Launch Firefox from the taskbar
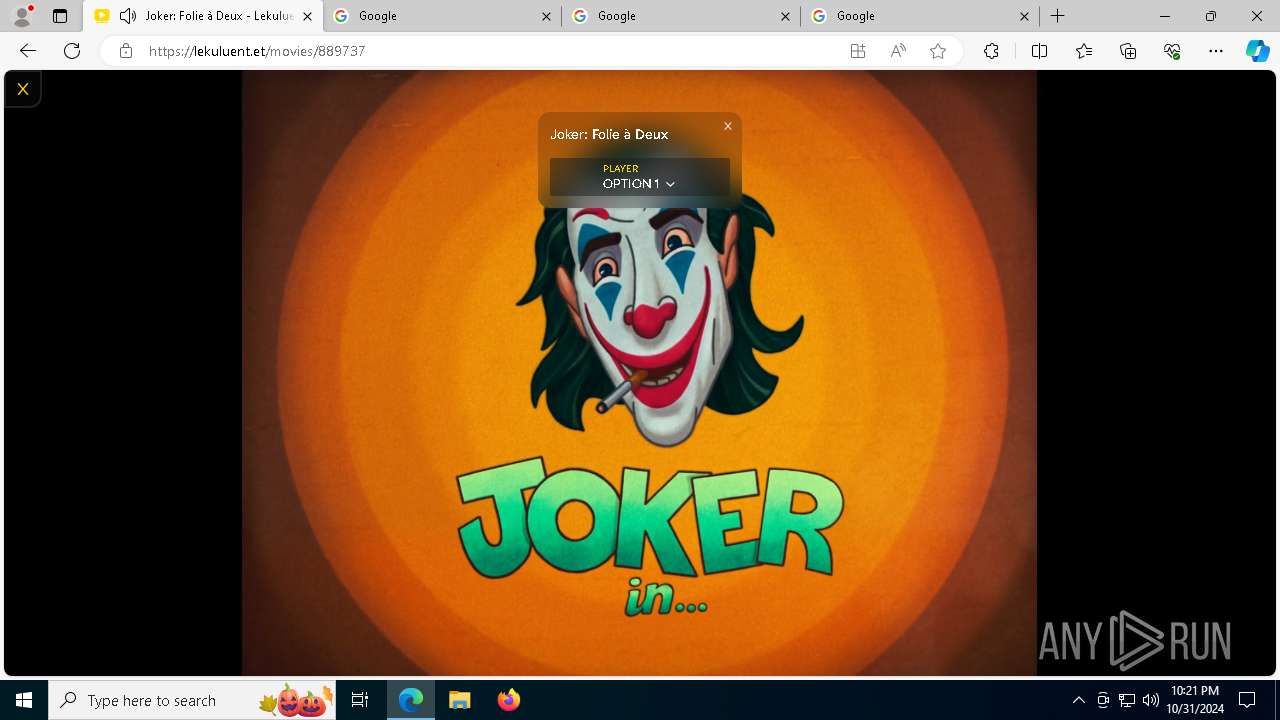The image size is (1280, 720). click(x=508, y=700)
